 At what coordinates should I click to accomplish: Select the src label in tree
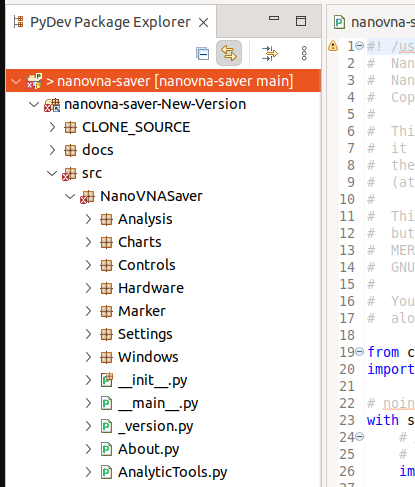92,173
